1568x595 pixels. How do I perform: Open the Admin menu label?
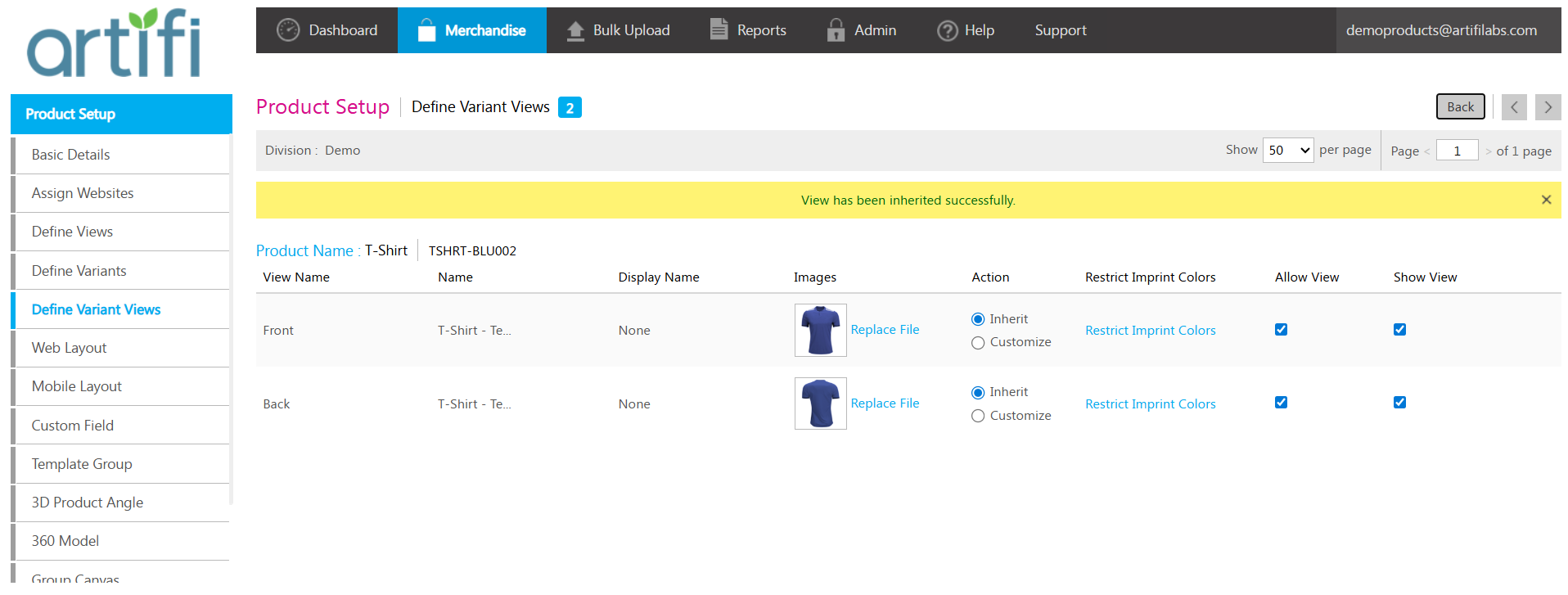click(x=875, y=30)
